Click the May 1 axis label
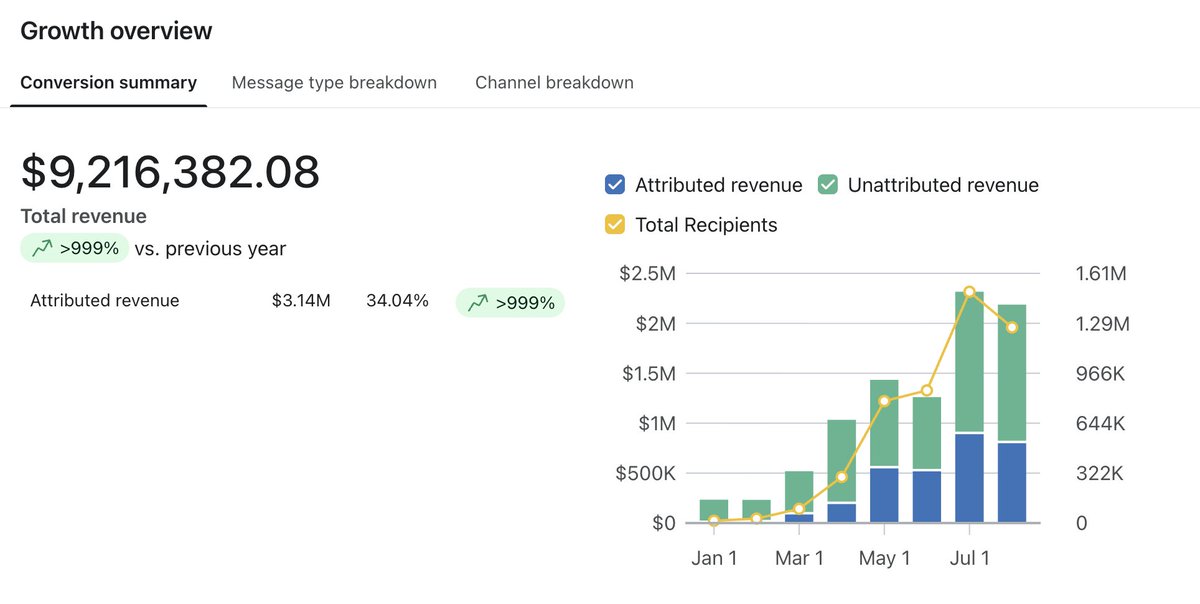Viewport: 1200px width, 604px height. [x=885, y=558]
